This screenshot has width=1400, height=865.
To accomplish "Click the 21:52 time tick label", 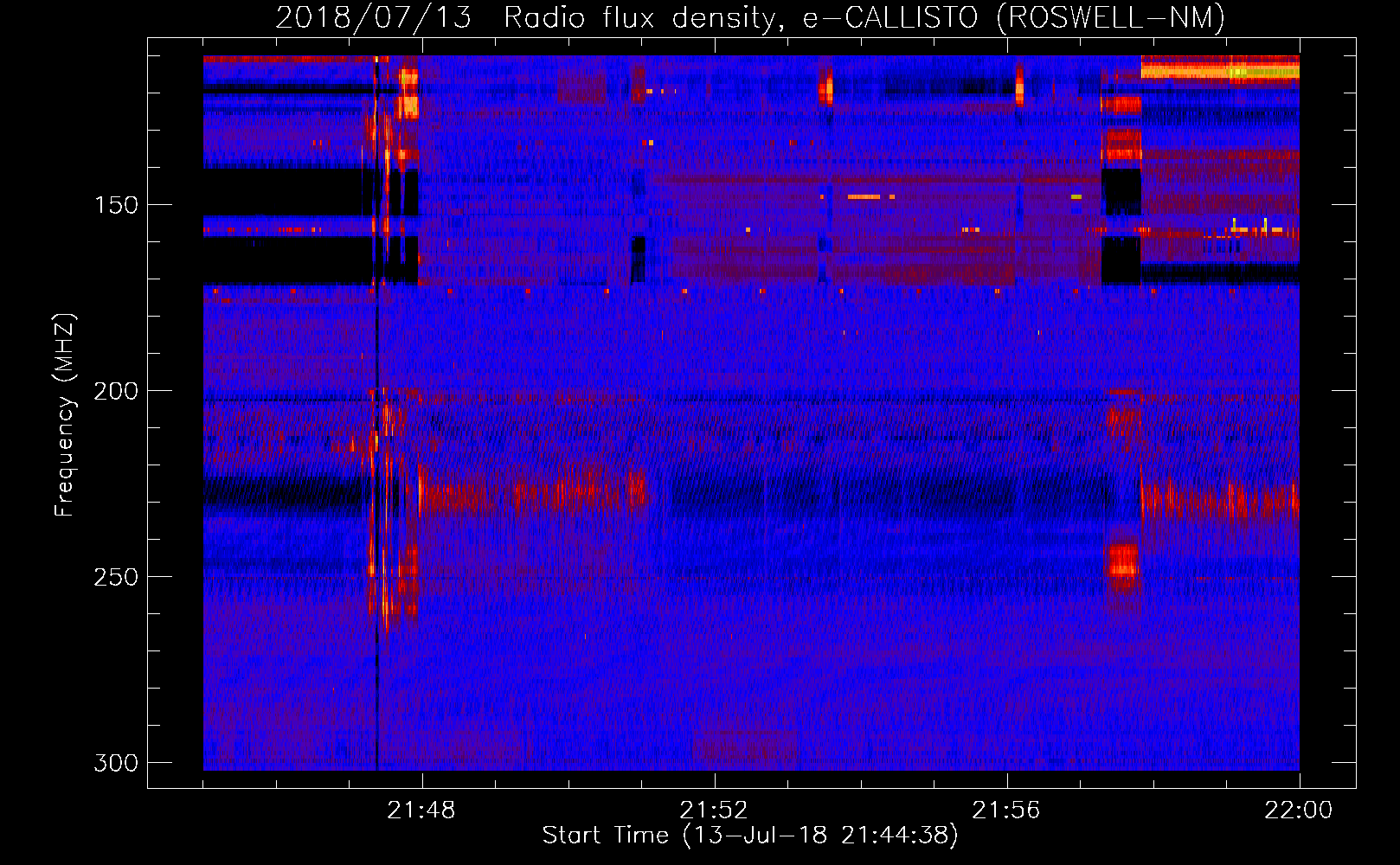I will [714, 811].
